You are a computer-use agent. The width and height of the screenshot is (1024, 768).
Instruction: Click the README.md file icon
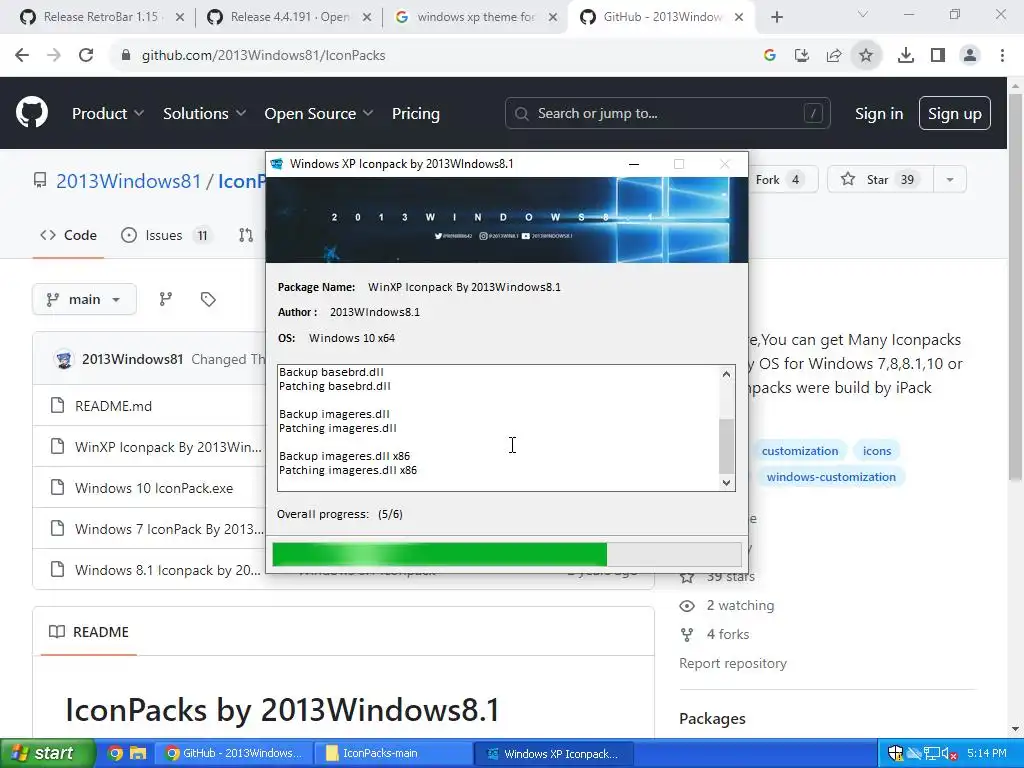tap(57, 406)
